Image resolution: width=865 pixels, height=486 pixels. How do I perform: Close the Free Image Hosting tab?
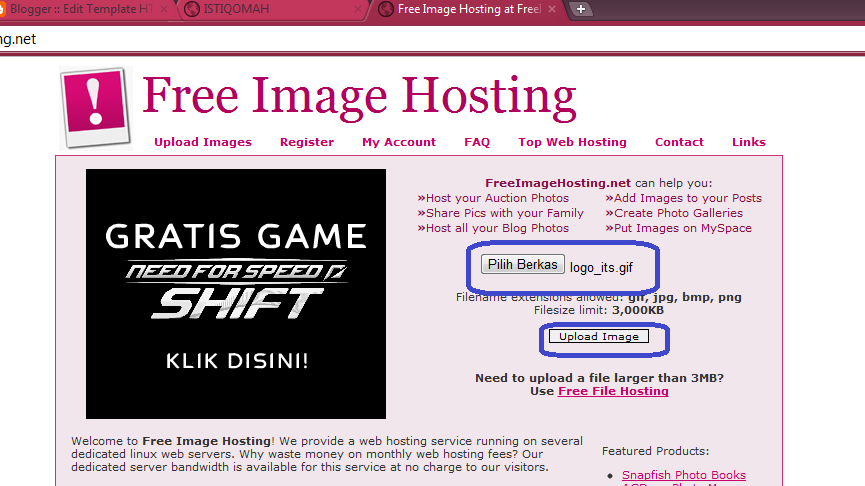point(552,9)
